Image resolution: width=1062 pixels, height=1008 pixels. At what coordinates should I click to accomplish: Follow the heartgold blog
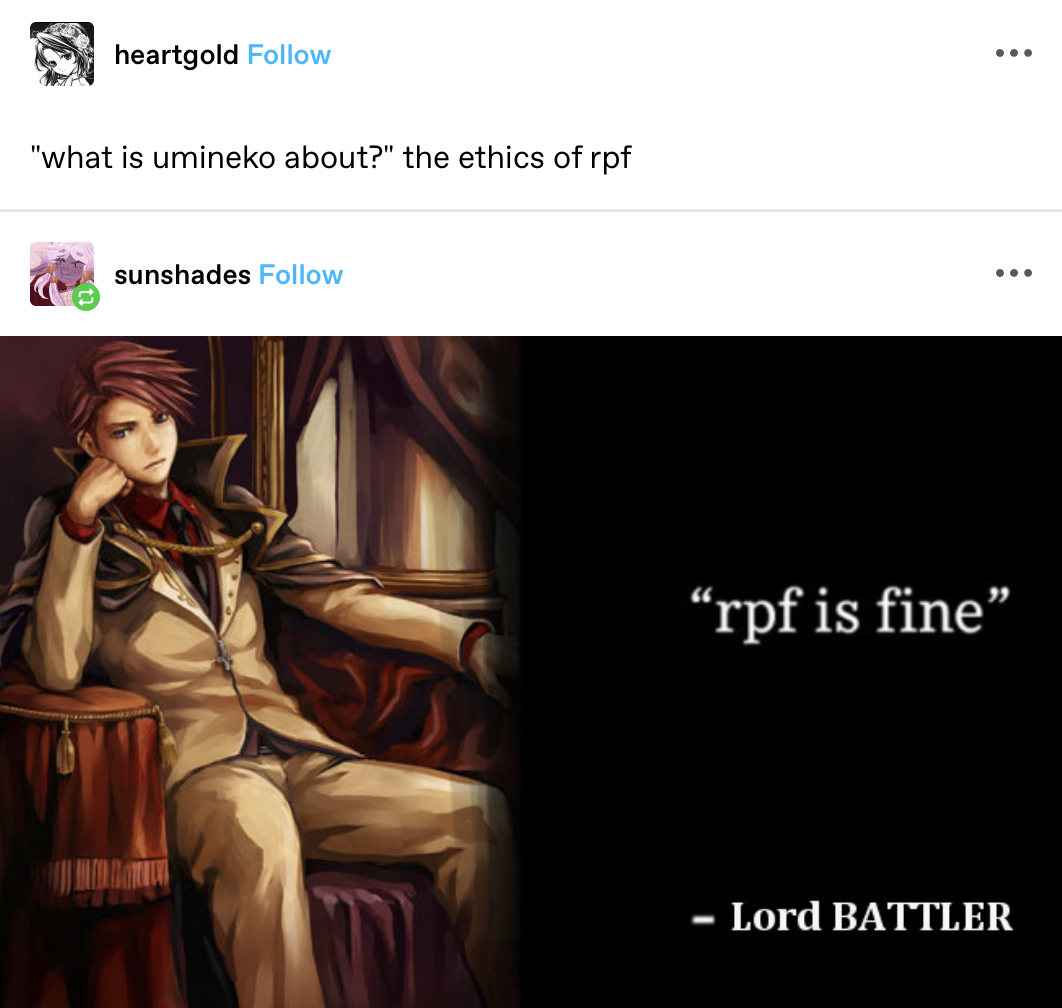click(x=289, y=55)
